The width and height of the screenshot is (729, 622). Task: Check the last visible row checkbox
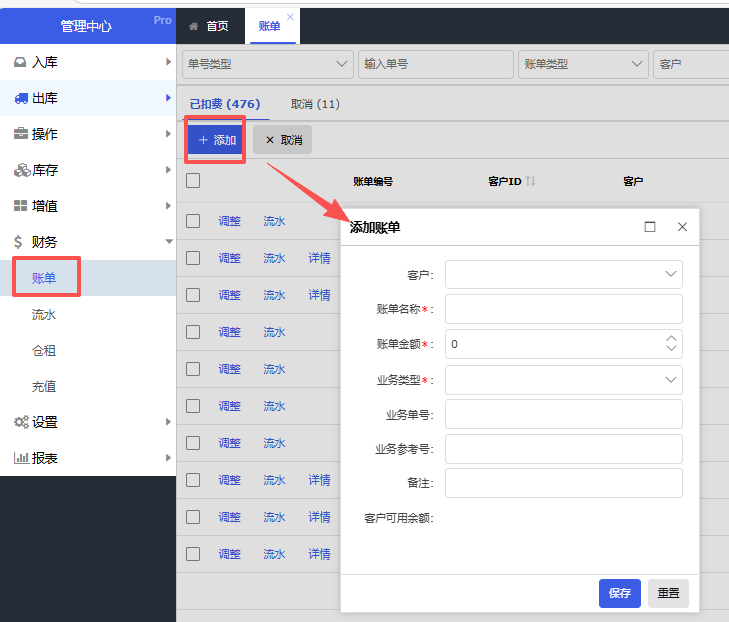pyautogui.click(x=193, y=554)
